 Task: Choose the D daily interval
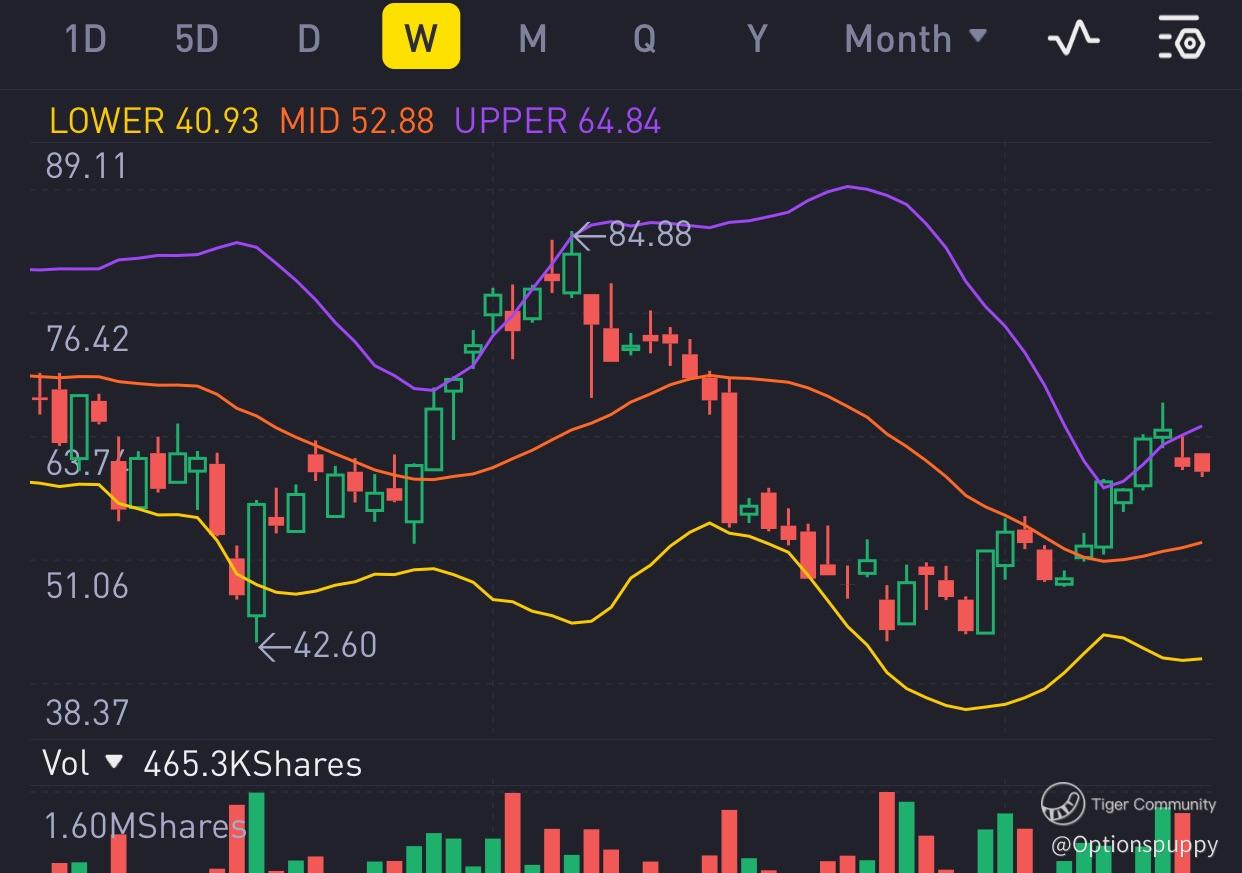309,39
